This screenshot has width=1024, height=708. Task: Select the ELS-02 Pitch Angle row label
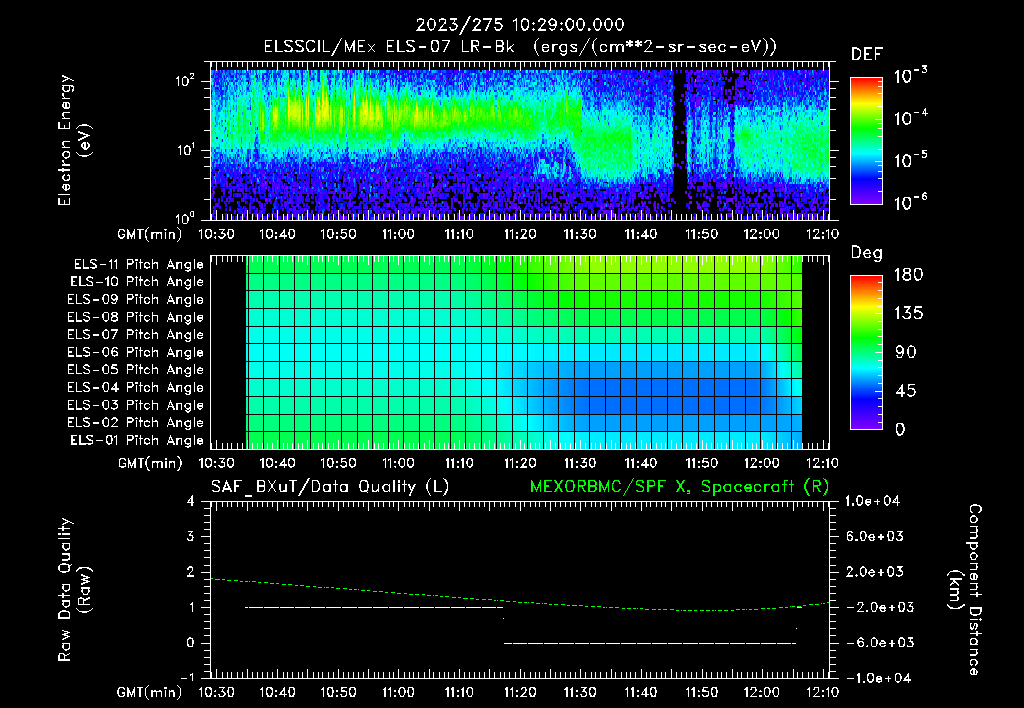[x=136, y=423]
